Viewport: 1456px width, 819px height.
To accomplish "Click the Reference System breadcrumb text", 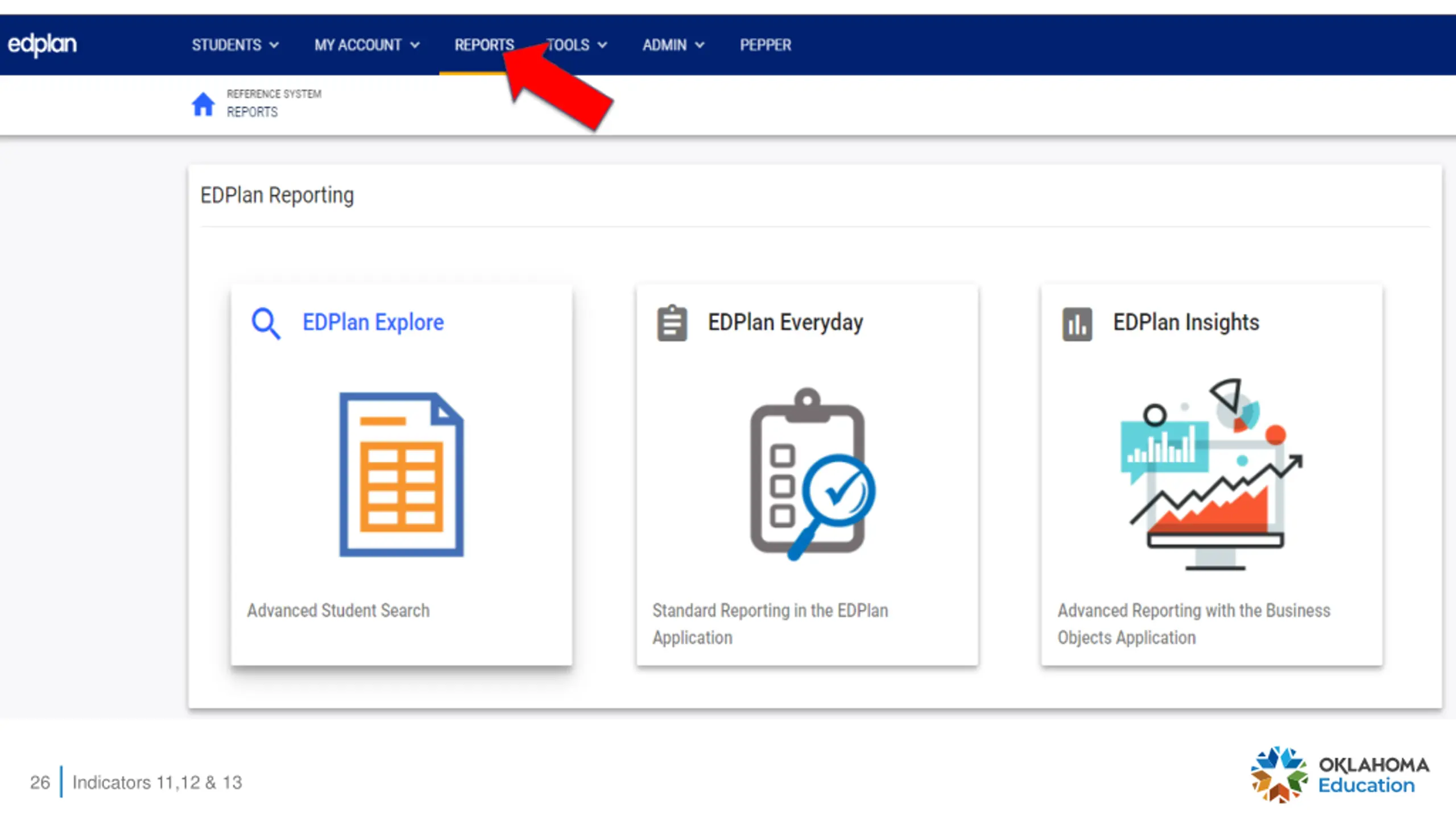I will [274, 94].
